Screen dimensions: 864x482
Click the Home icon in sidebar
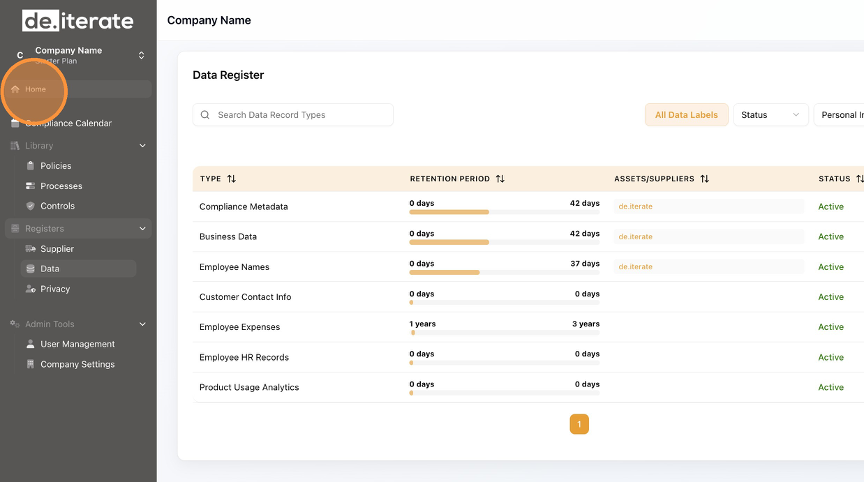click(15, 89)
